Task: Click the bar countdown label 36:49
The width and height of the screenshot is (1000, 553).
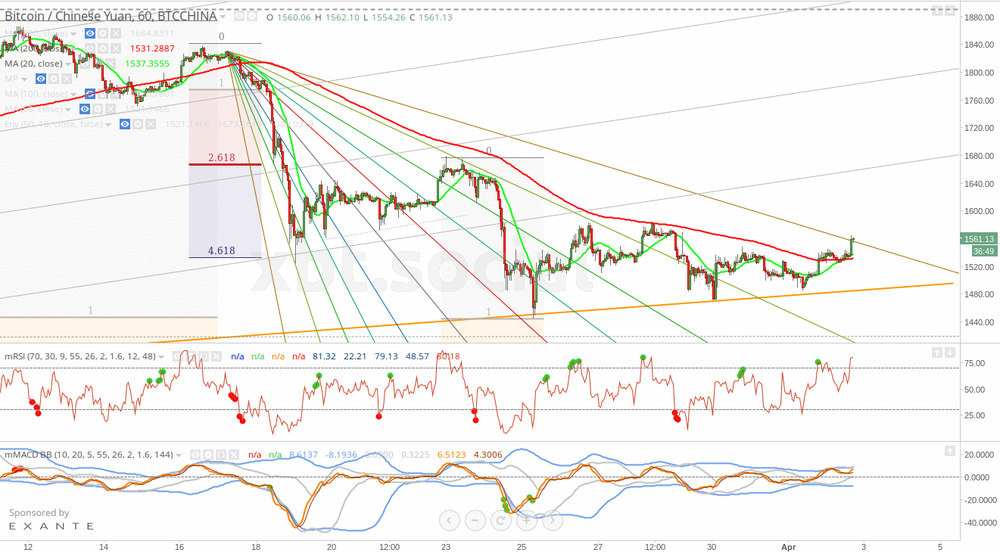Action: pyautogui.click(x=983, y=251)
